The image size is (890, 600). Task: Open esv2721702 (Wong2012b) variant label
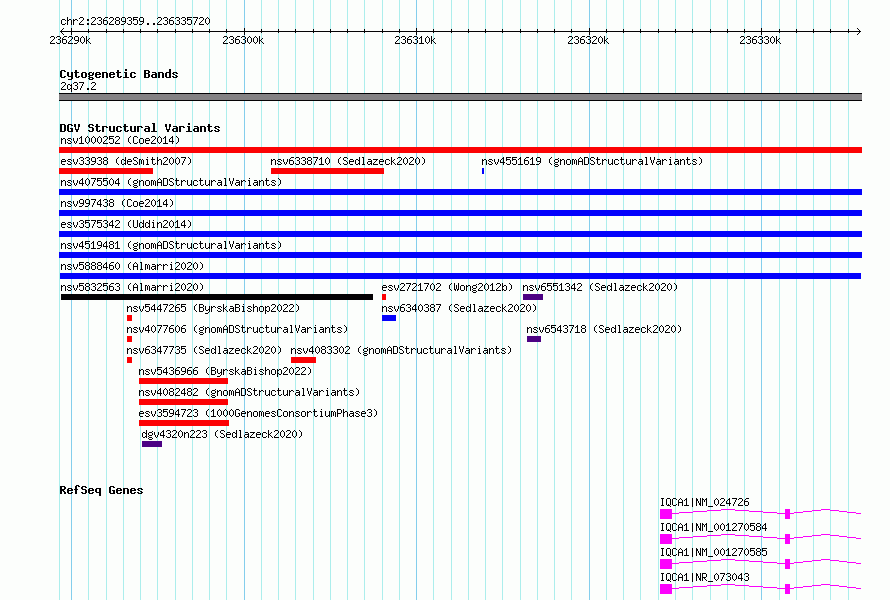447,287
